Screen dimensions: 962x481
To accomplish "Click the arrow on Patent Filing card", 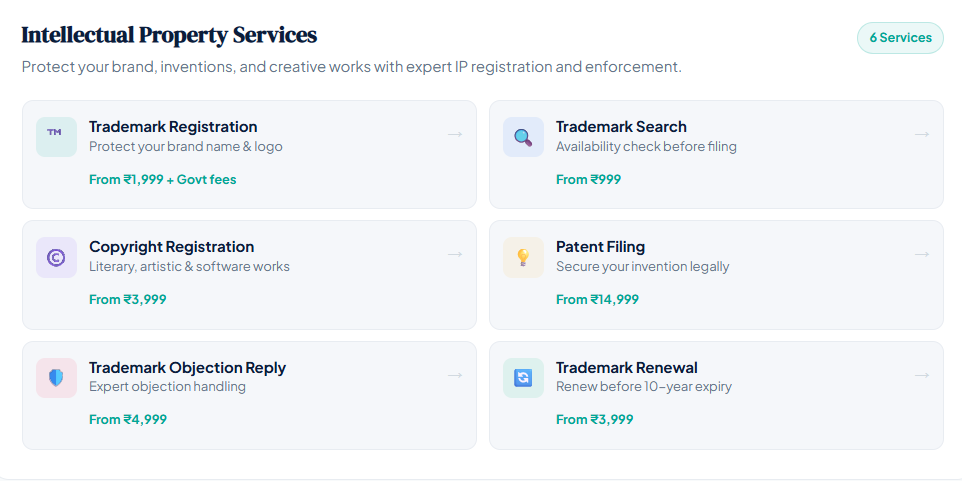I will coord(922,254).
